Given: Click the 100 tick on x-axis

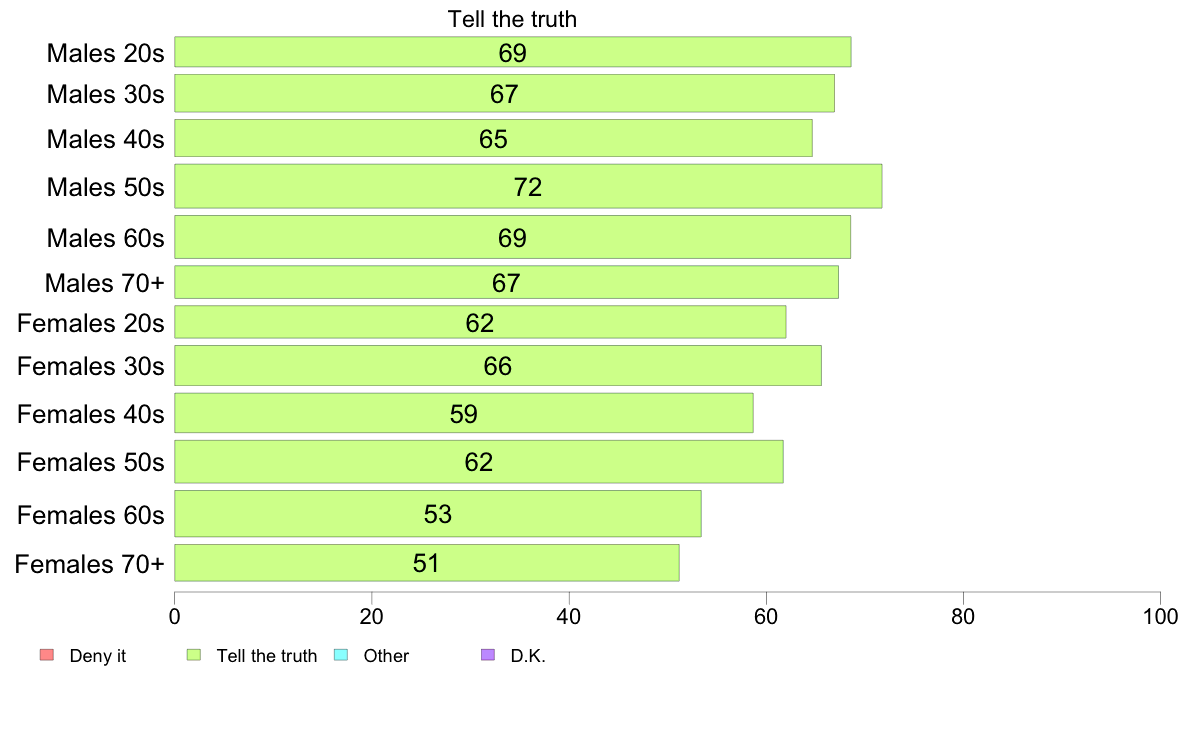Looking at the screenshot, I should tap(1160, 616).
